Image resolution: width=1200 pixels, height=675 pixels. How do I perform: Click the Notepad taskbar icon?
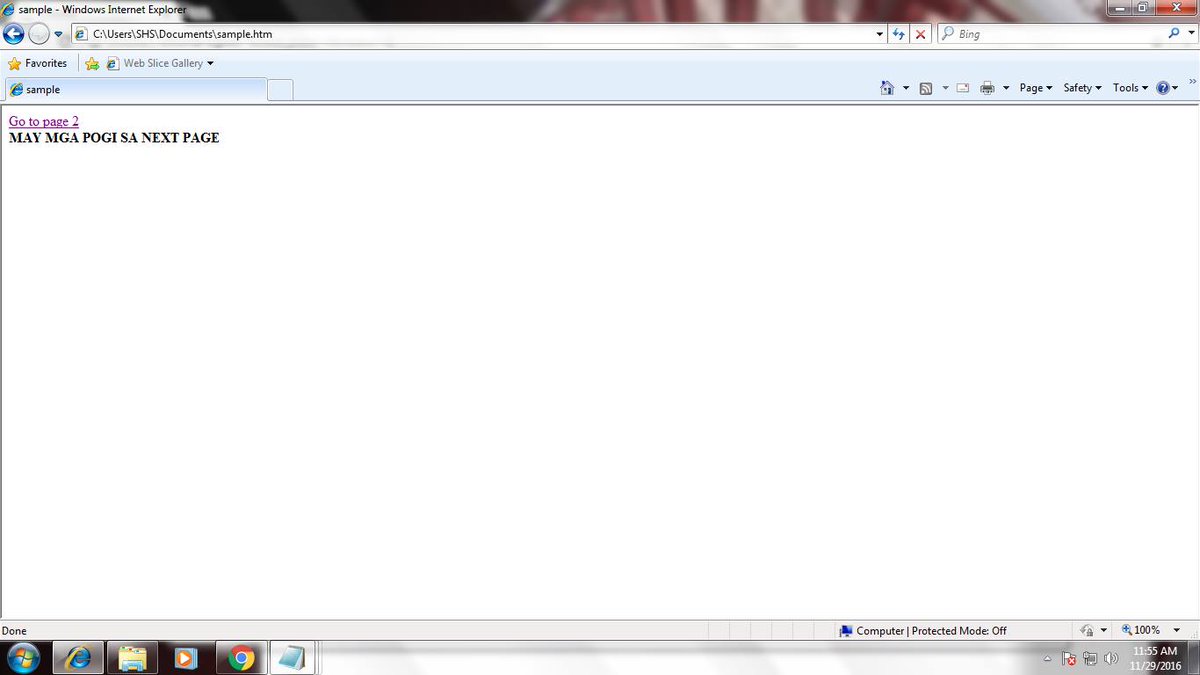(294, 658)
